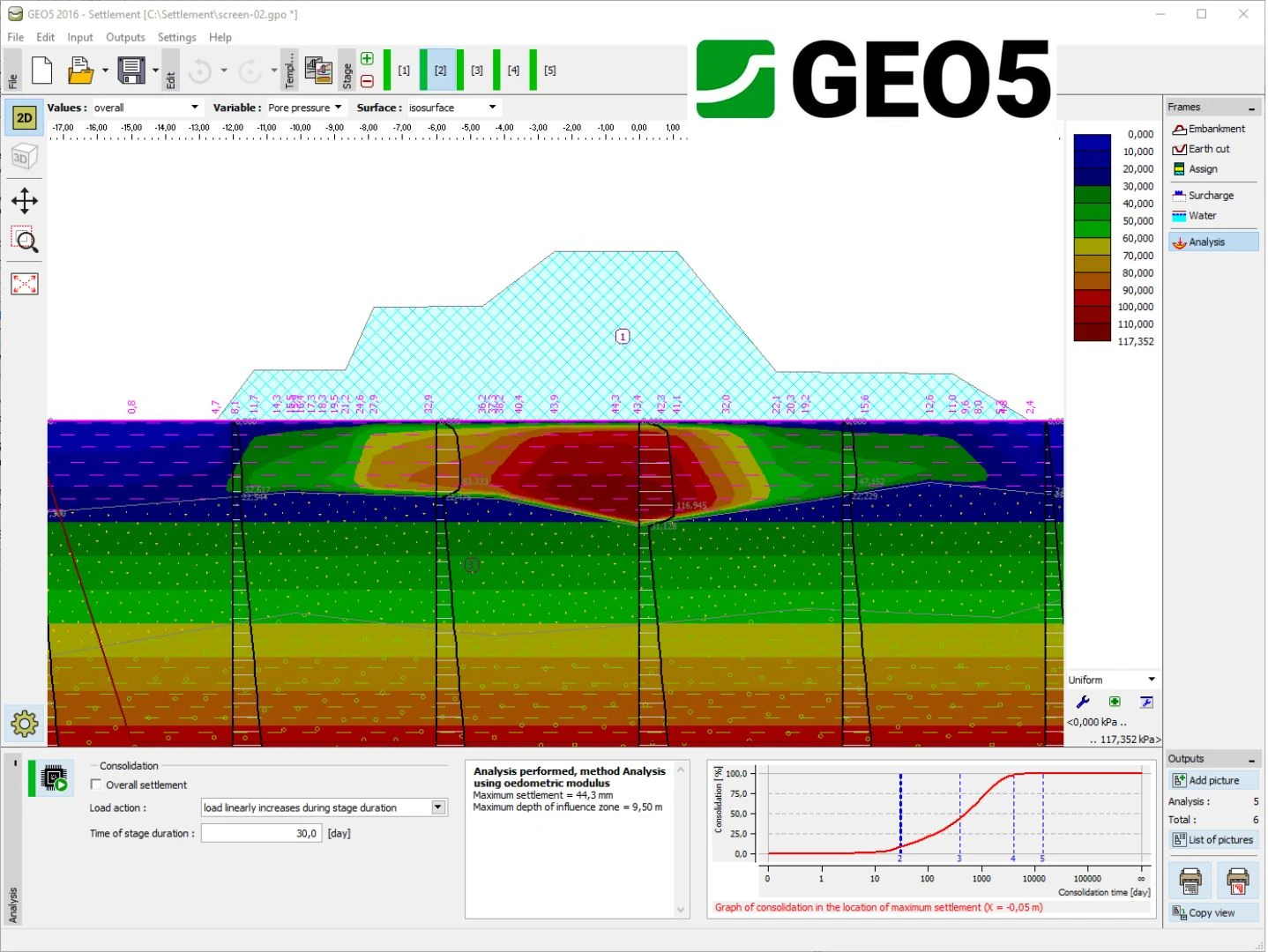
Task: Select the 2D view mode button
Action: tap(24, 118)
